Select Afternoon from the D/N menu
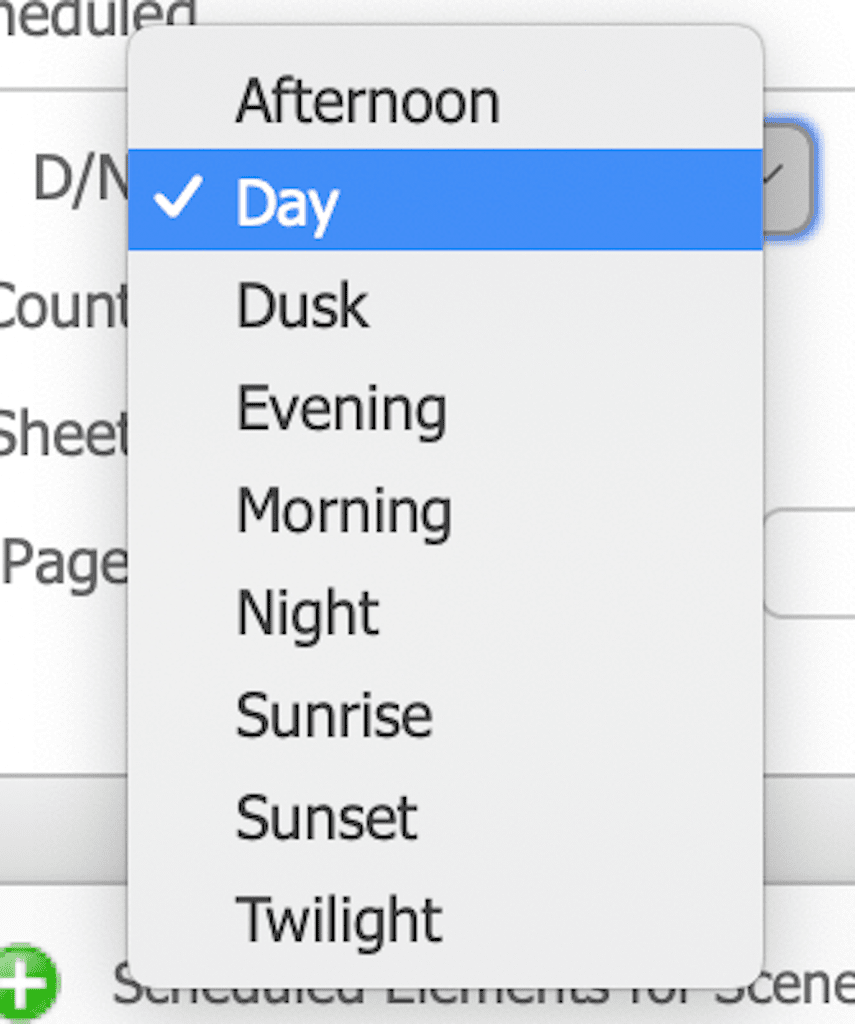 [x=367, y=102]
